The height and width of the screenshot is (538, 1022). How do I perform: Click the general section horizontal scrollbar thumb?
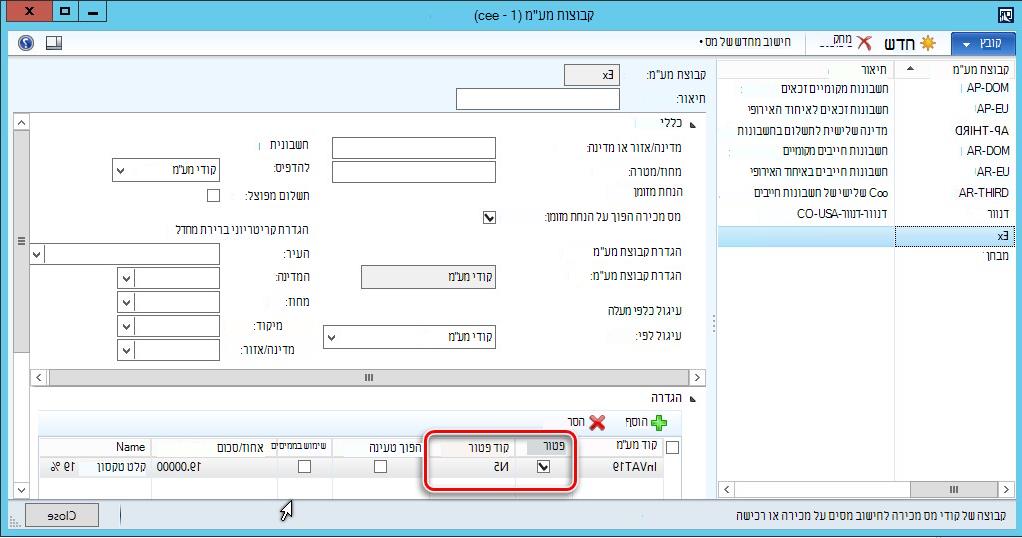[368, 378]
